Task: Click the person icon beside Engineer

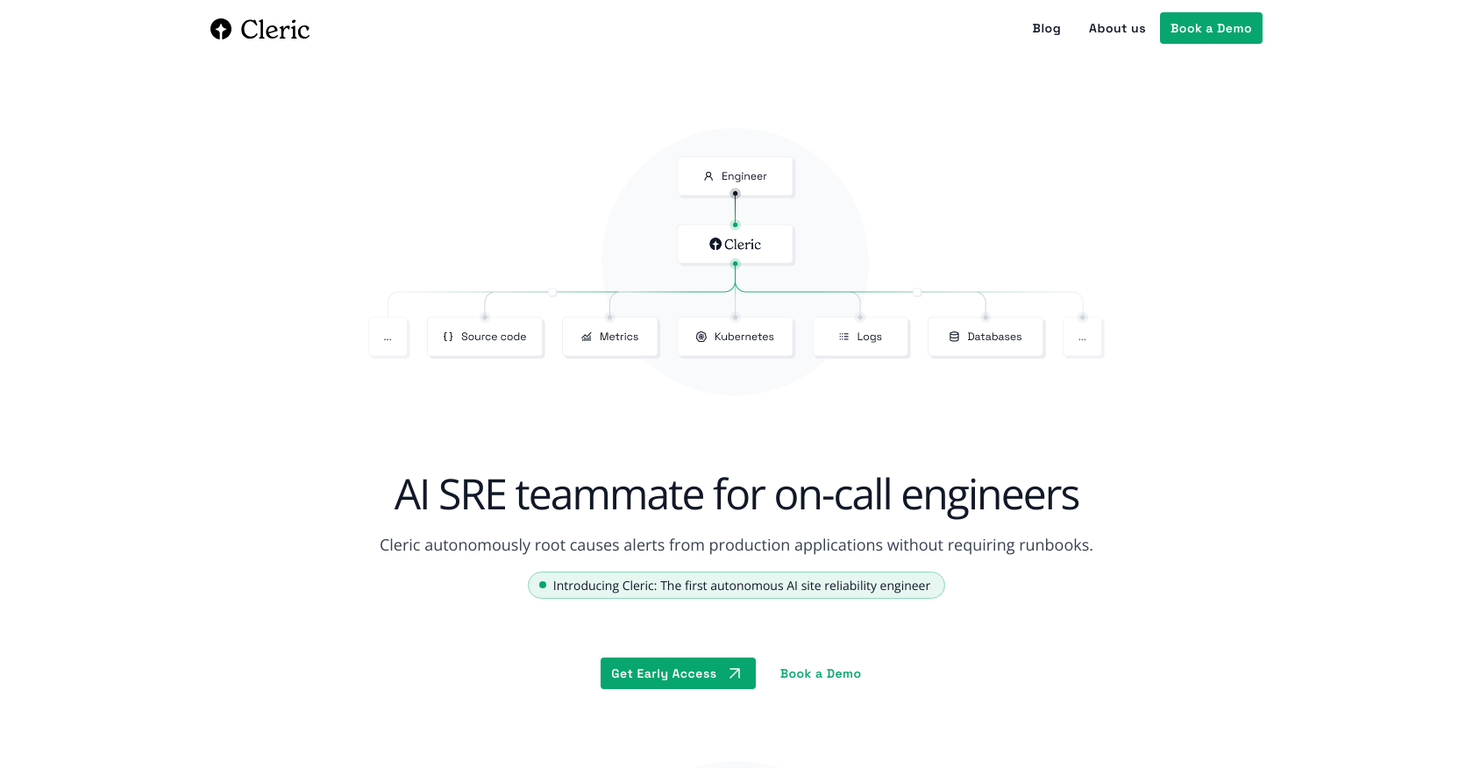Action: 708,176
